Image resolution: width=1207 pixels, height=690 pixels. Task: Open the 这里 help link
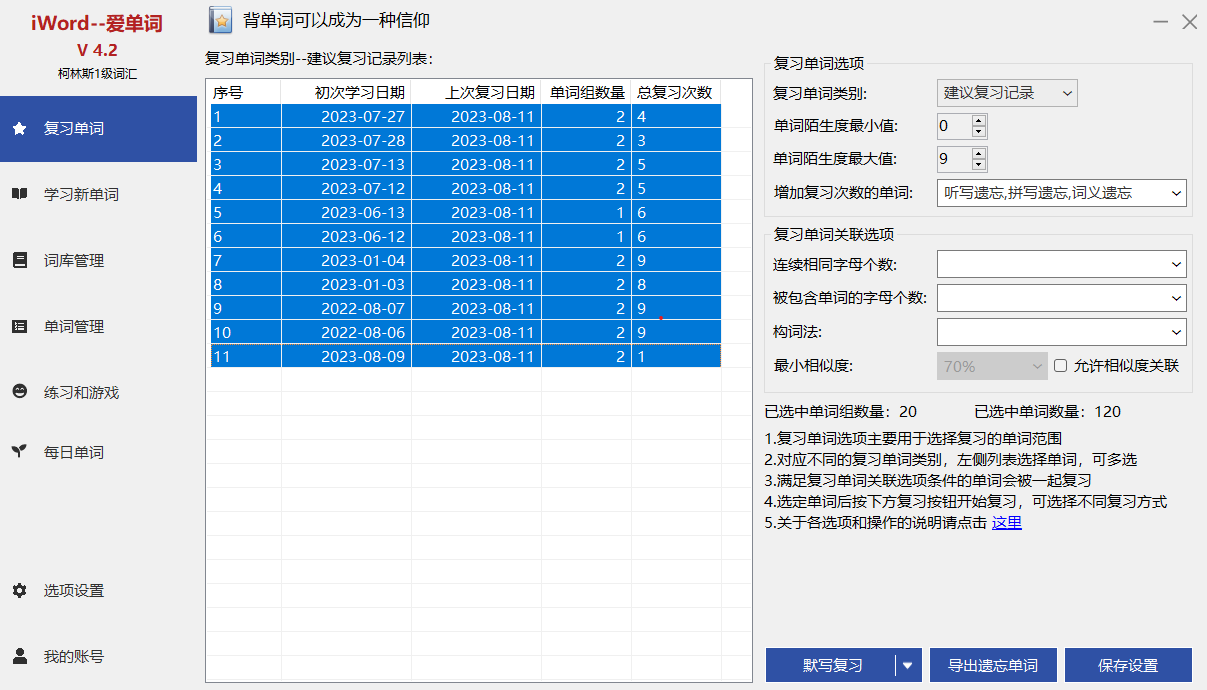click(1006, 523)
